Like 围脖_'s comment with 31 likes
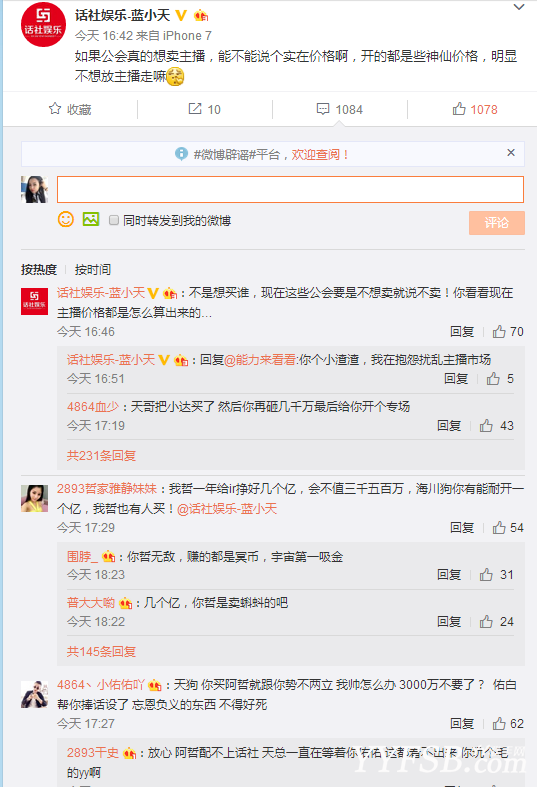This screenshot has height=787, width=537. [497, 575]
